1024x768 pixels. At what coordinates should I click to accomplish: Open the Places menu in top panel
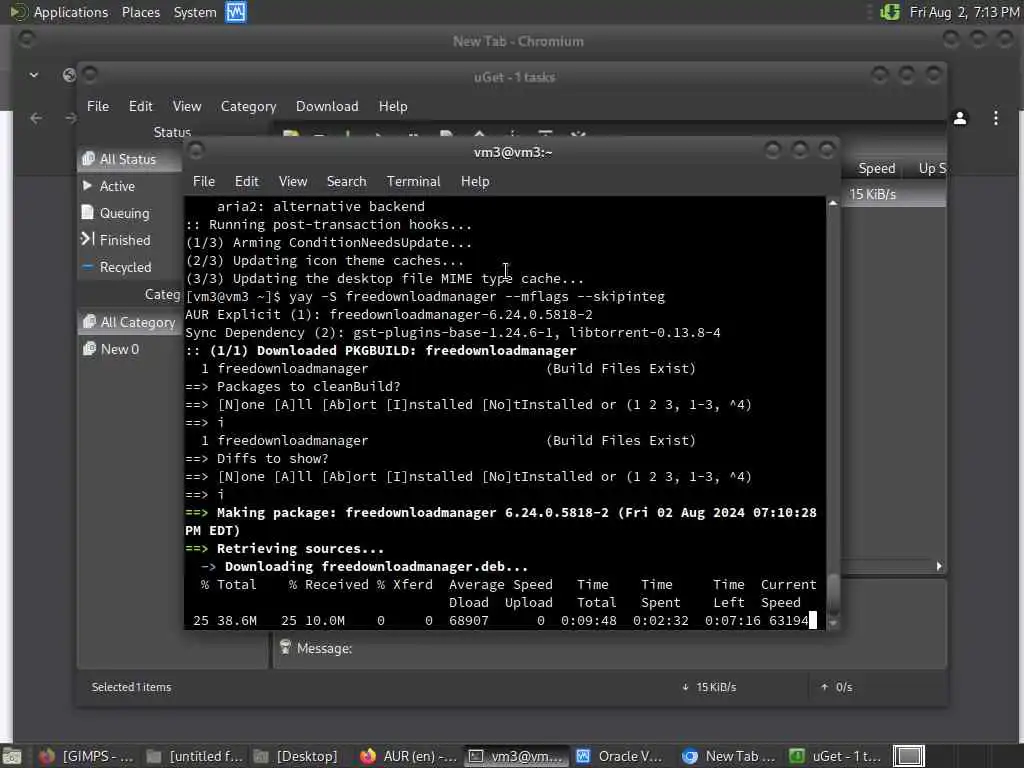pos(140,12)
